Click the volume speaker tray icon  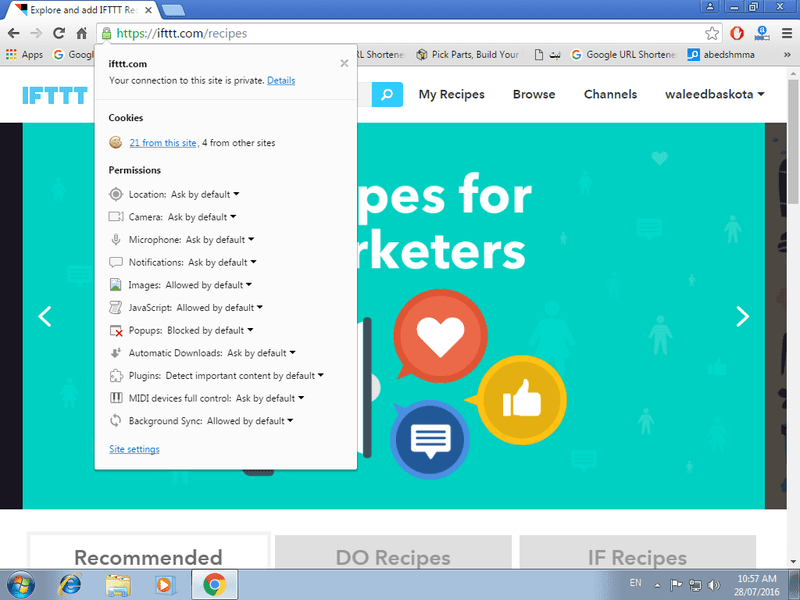click(x=714, y=585)
